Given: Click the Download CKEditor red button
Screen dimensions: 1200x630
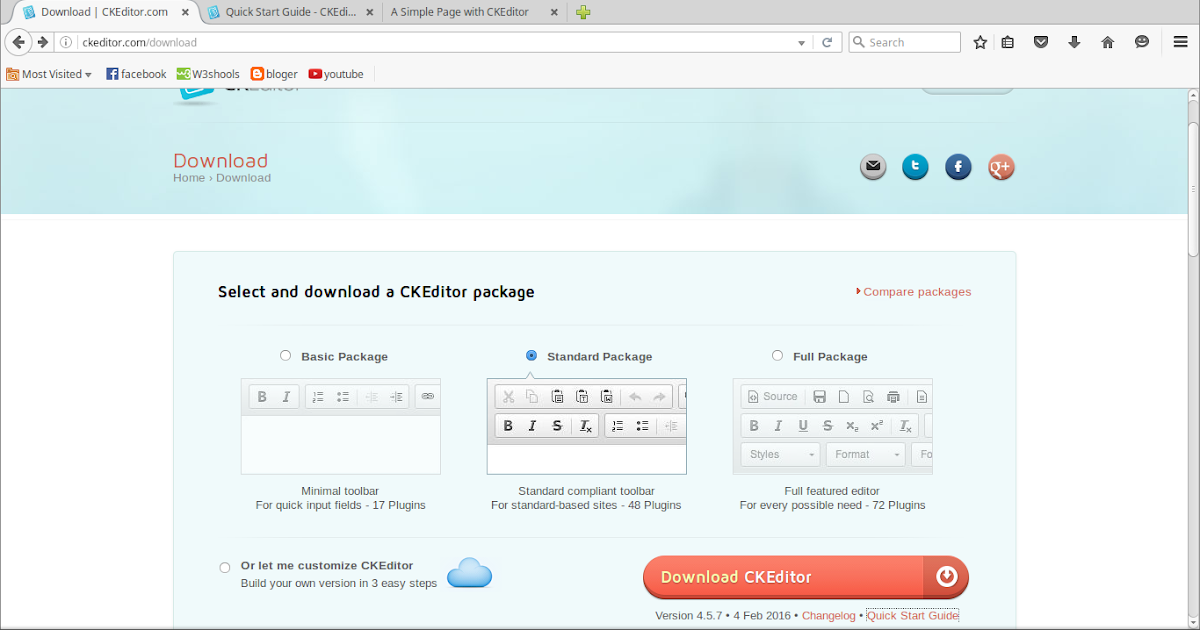Looking at the screenshot, I should click(x=806, y=577).
